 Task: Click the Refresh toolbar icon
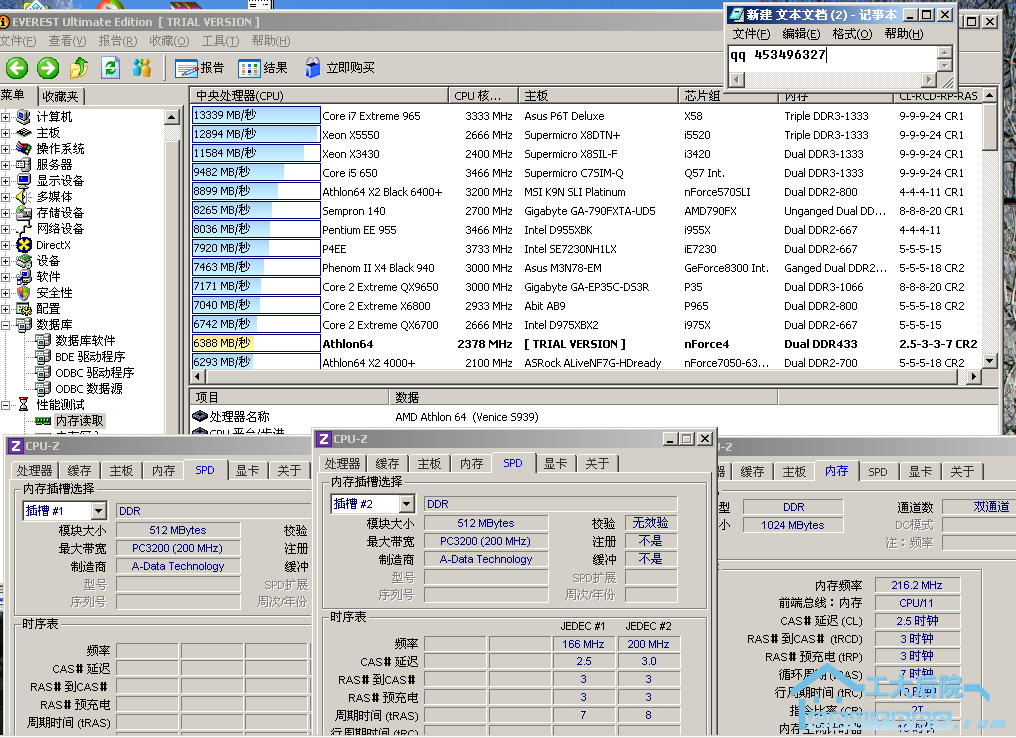tap(111, 67)
